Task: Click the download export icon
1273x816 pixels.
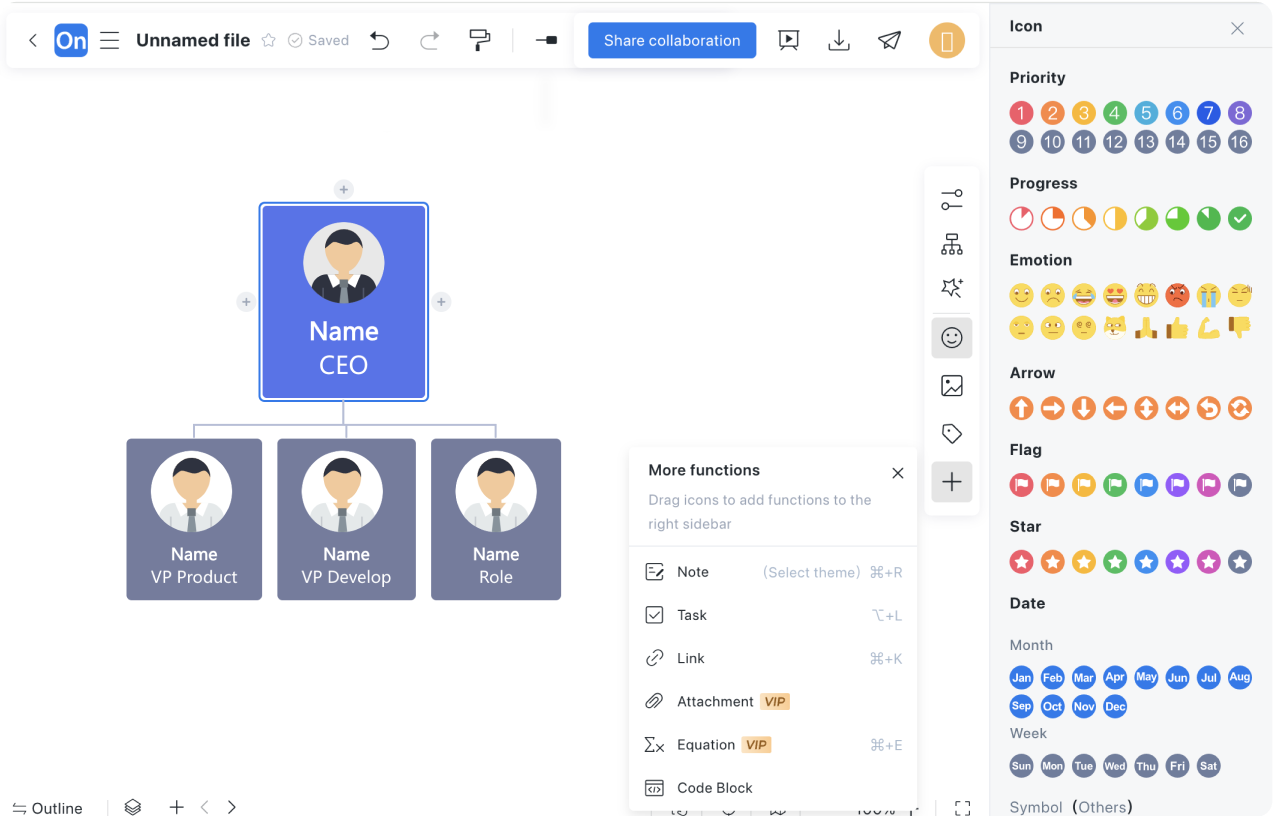Action: 839,40
